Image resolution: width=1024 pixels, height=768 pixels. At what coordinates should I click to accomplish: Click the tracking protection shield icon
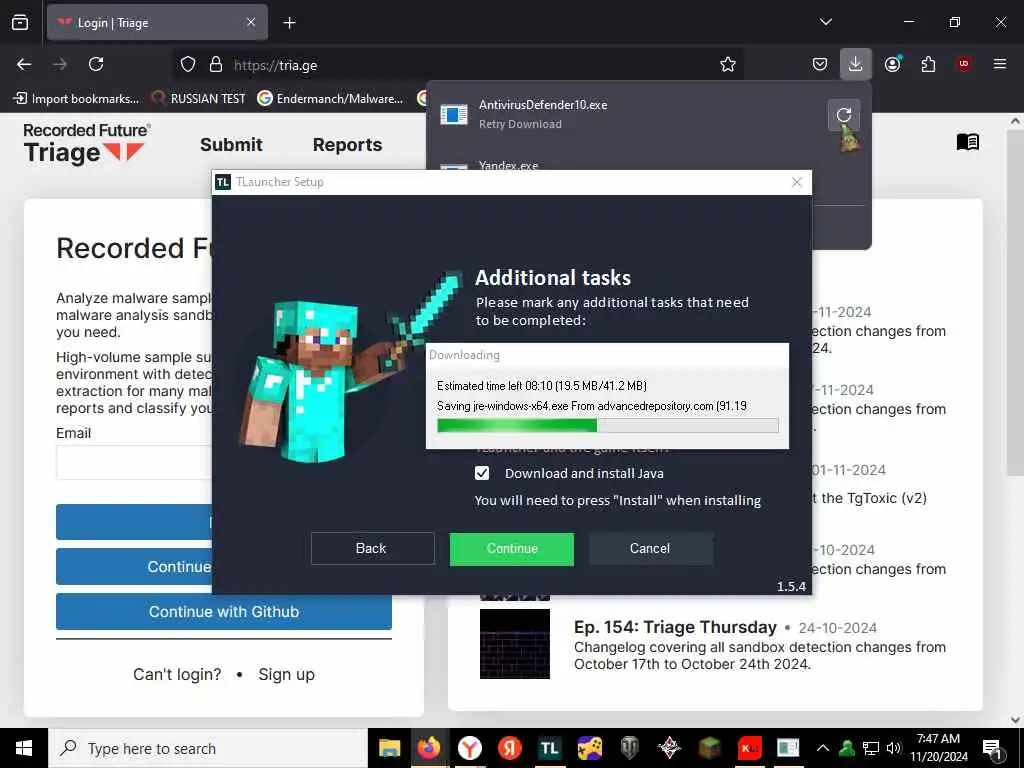coord(188,65)
